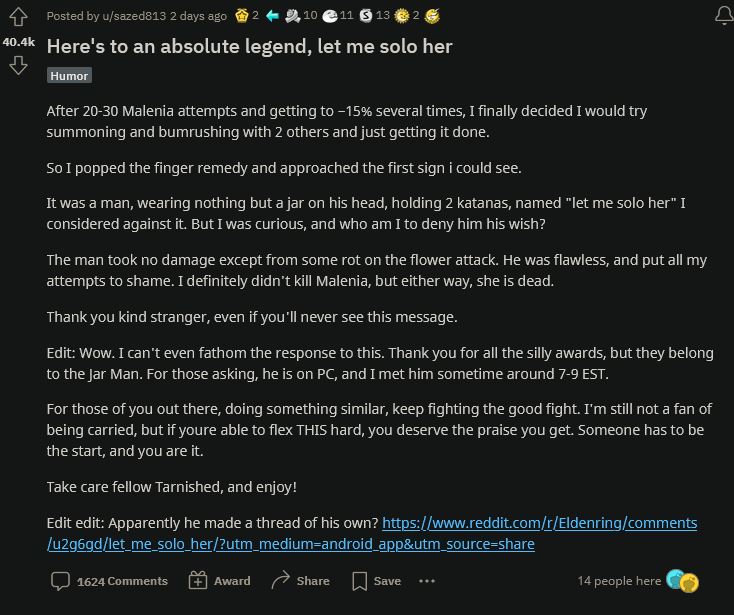Click the silver award with count 13
The image size is (734, 615).
[x=367, y=16]
